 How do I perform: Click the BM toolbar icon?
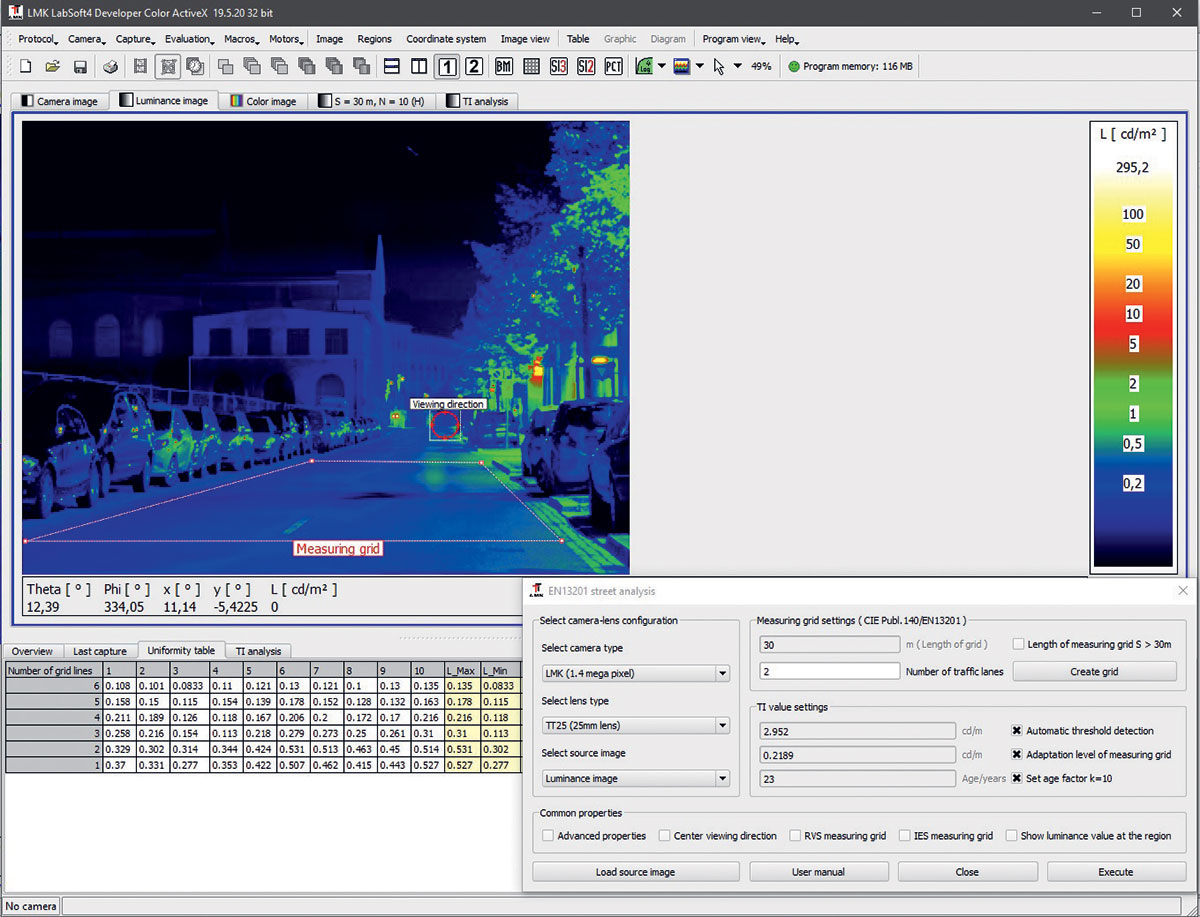click(503, 67)
